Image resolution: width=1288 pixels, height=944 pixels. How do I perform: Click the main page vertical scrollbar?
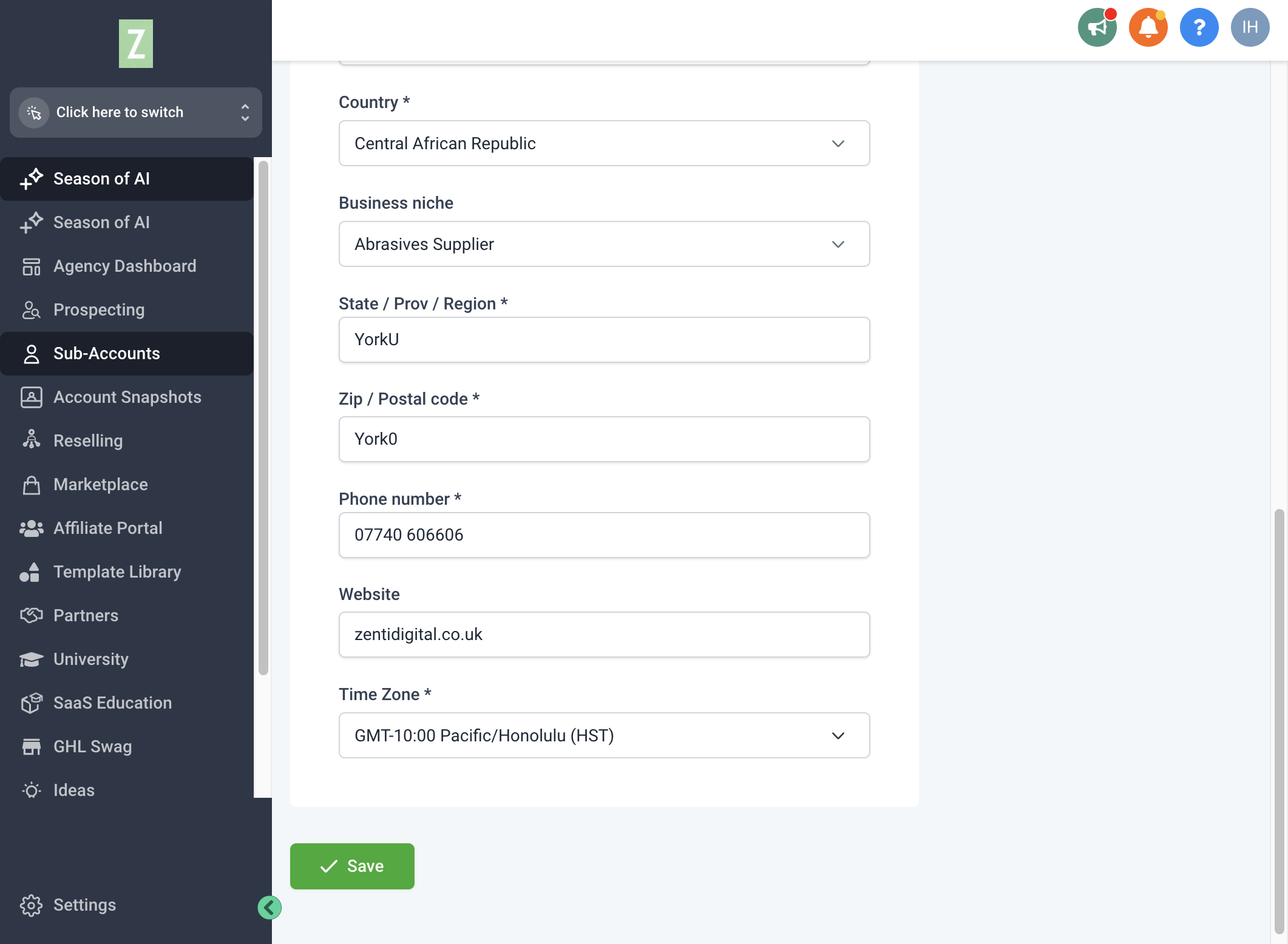pos(1280,722)
